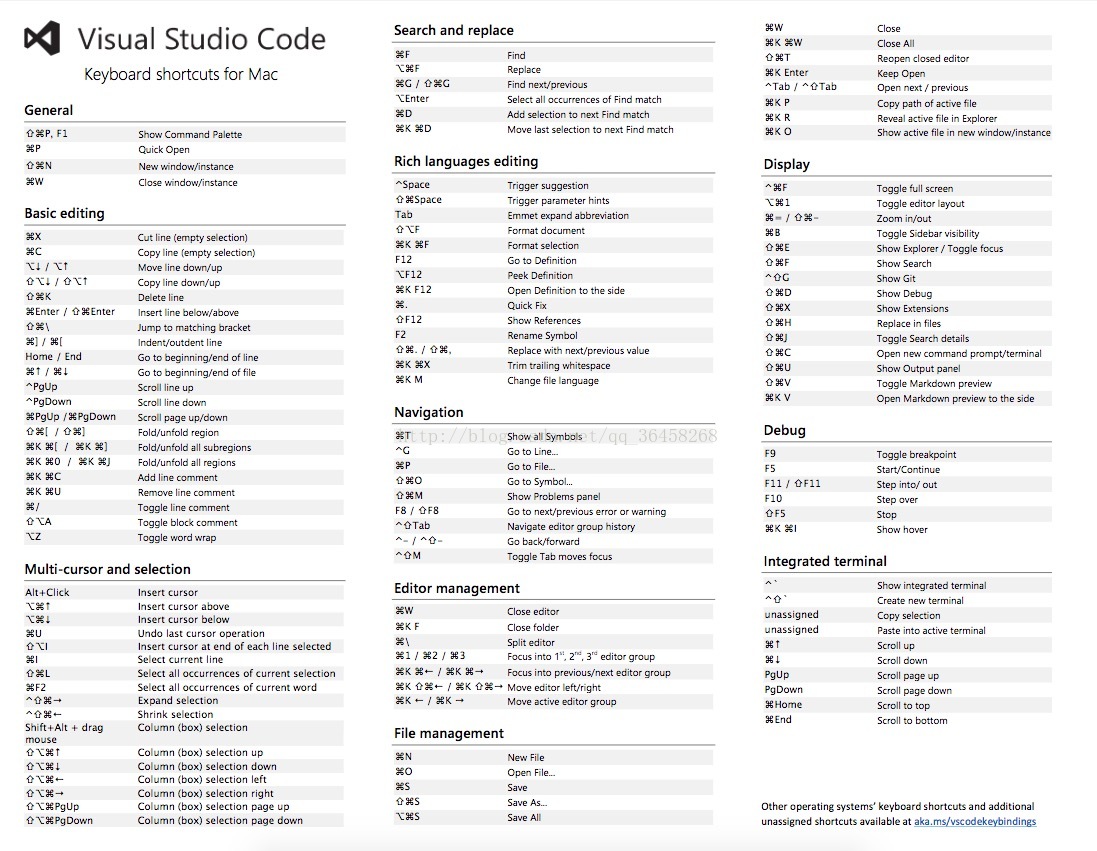
Task: Click the 'Indent/outdent line' row
Action: [185, 342]
